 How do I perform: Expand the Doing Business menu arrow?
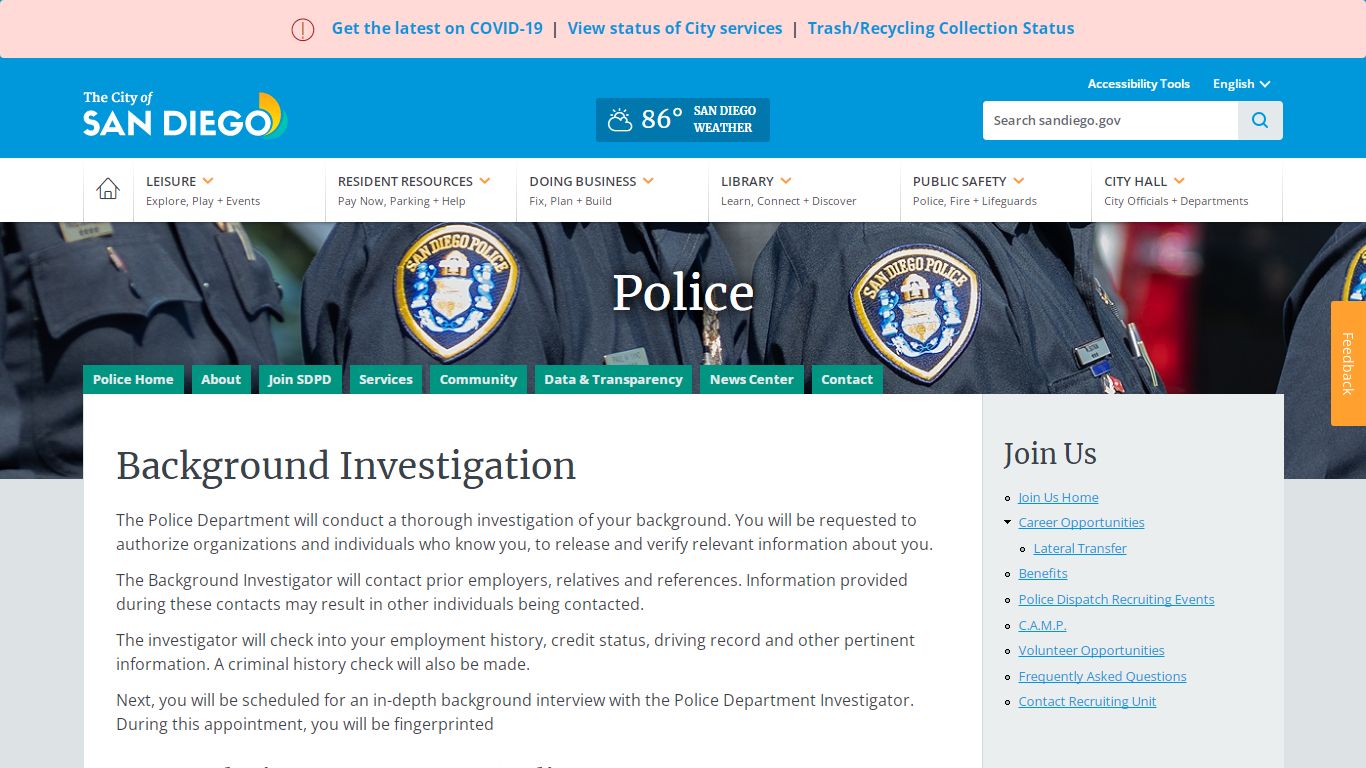pos(648,181)
